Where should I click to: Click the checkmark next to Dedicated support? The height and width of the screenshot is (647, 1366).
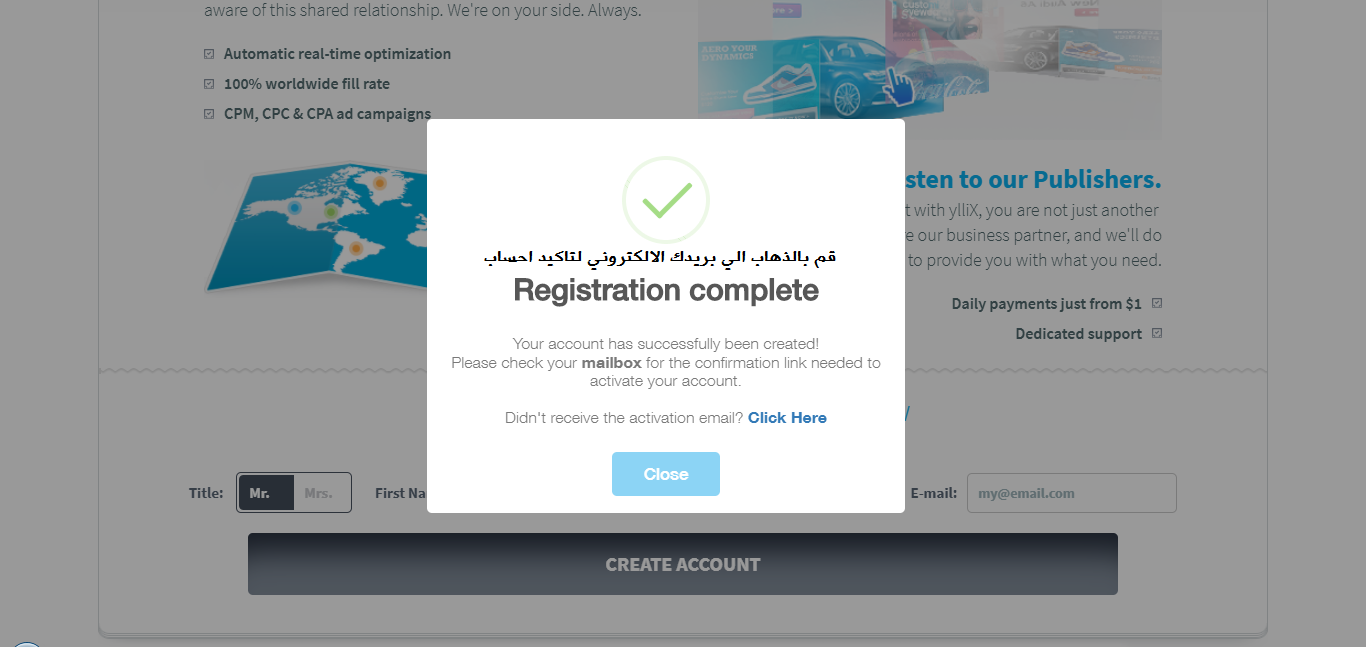[x=1157, y=333]
